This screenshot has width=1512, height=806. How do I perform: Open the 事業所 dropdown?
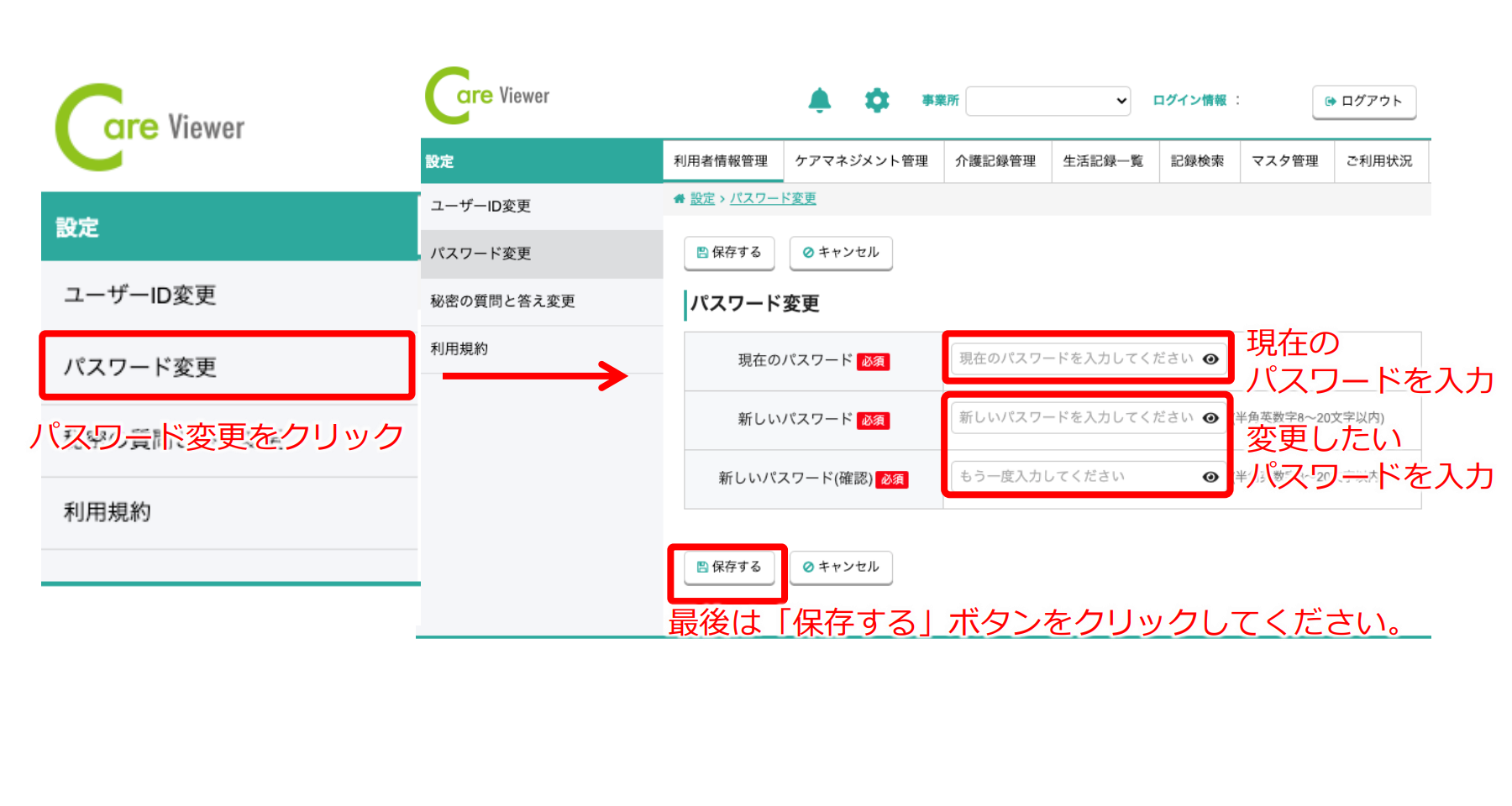coord(1047,101)
